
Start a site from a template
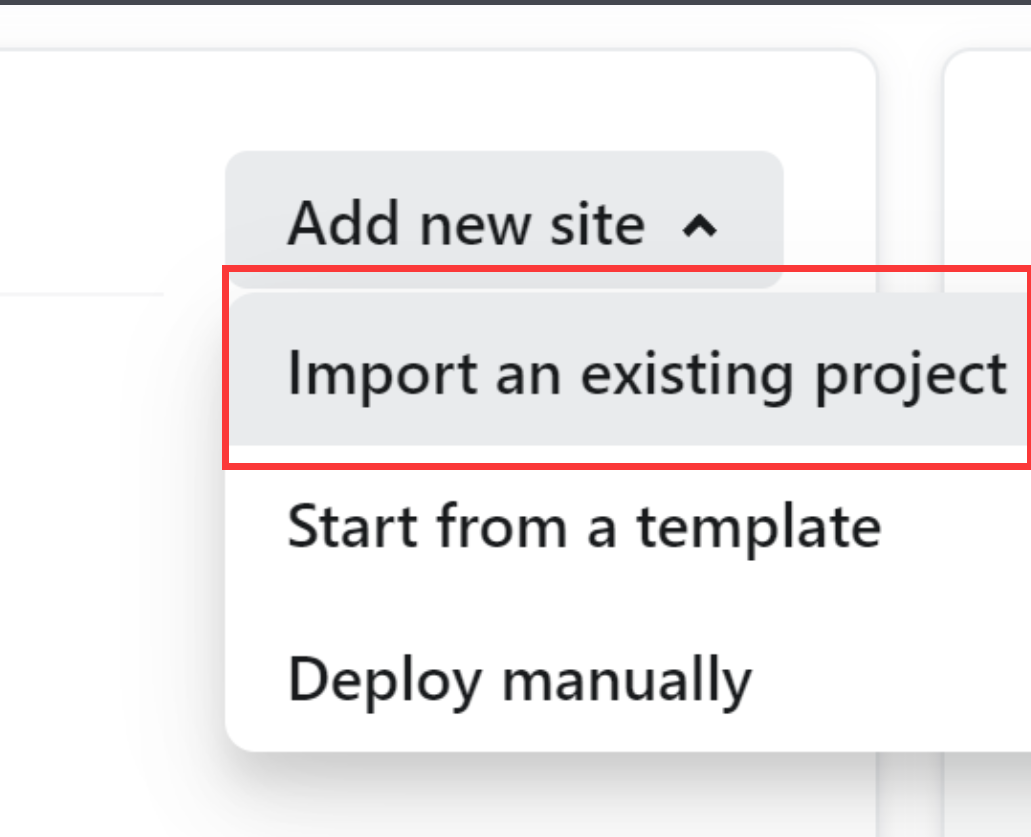[628, 525]
